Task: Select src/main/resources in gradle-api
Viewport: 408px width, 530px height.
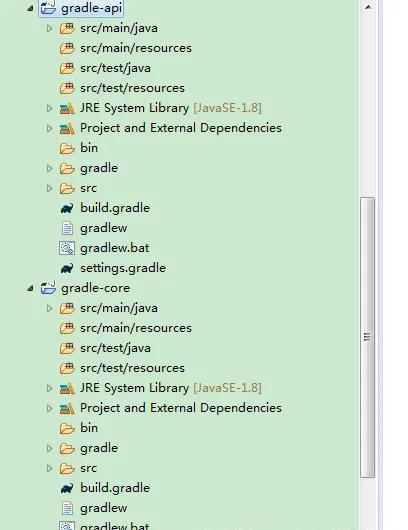Action: [x=136, y=48]
